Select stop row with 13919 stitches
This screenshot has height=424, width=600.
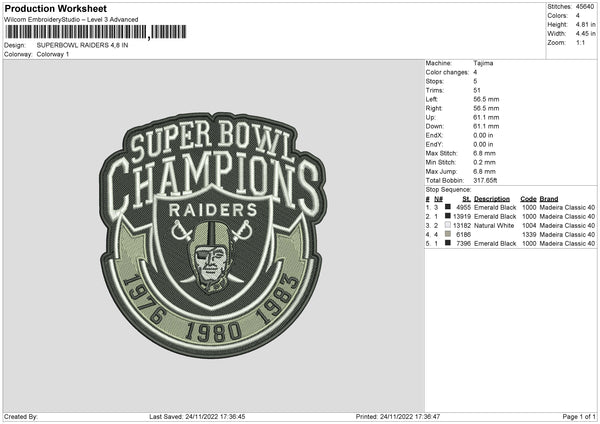[510, 217]
